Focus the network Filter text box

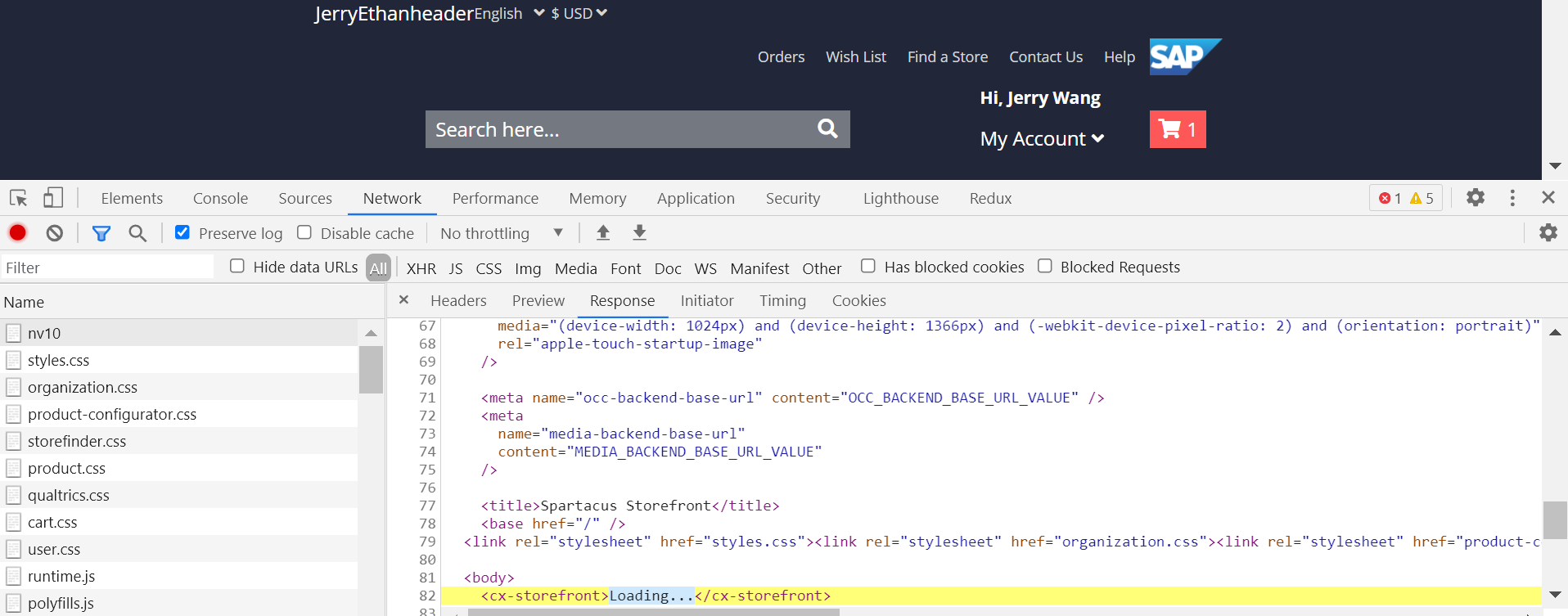(x=106, y=268)
